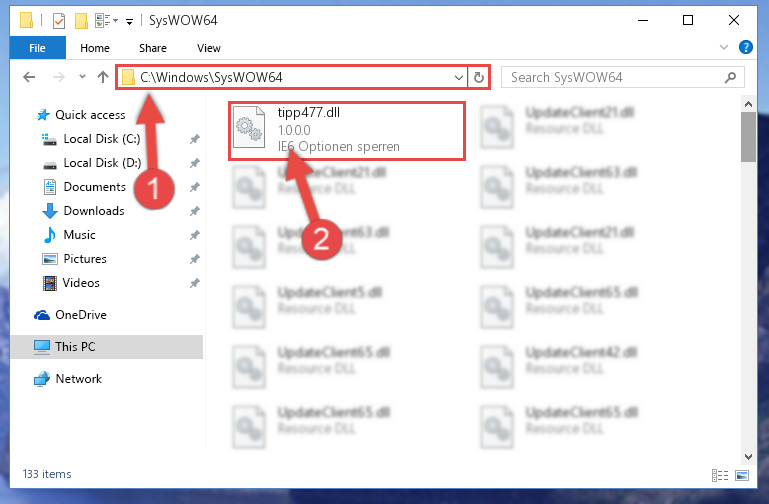Switch to the View tab
The image size is (769, 504).
209,48
